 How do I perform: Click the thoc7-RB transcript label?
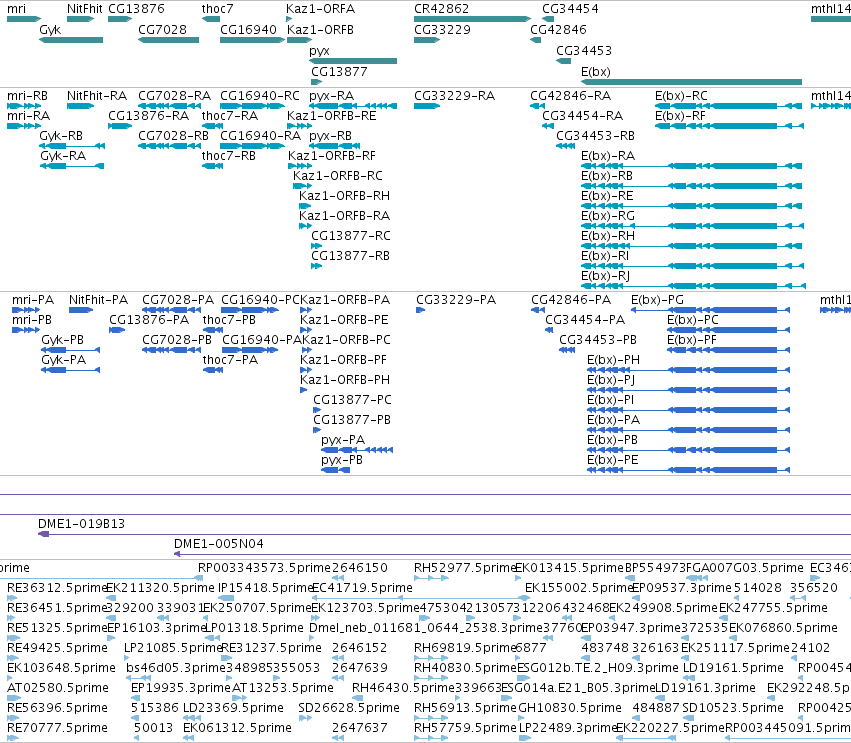coord(228,156)
